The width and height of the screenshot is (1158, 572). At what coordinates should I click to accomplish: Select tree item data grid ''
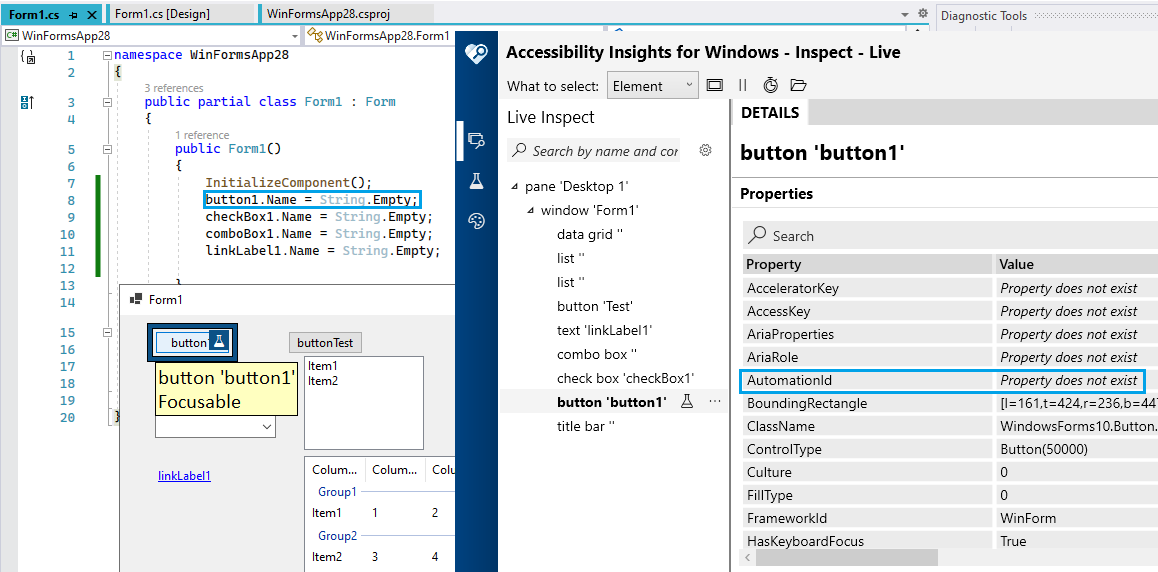coord(589,235)
